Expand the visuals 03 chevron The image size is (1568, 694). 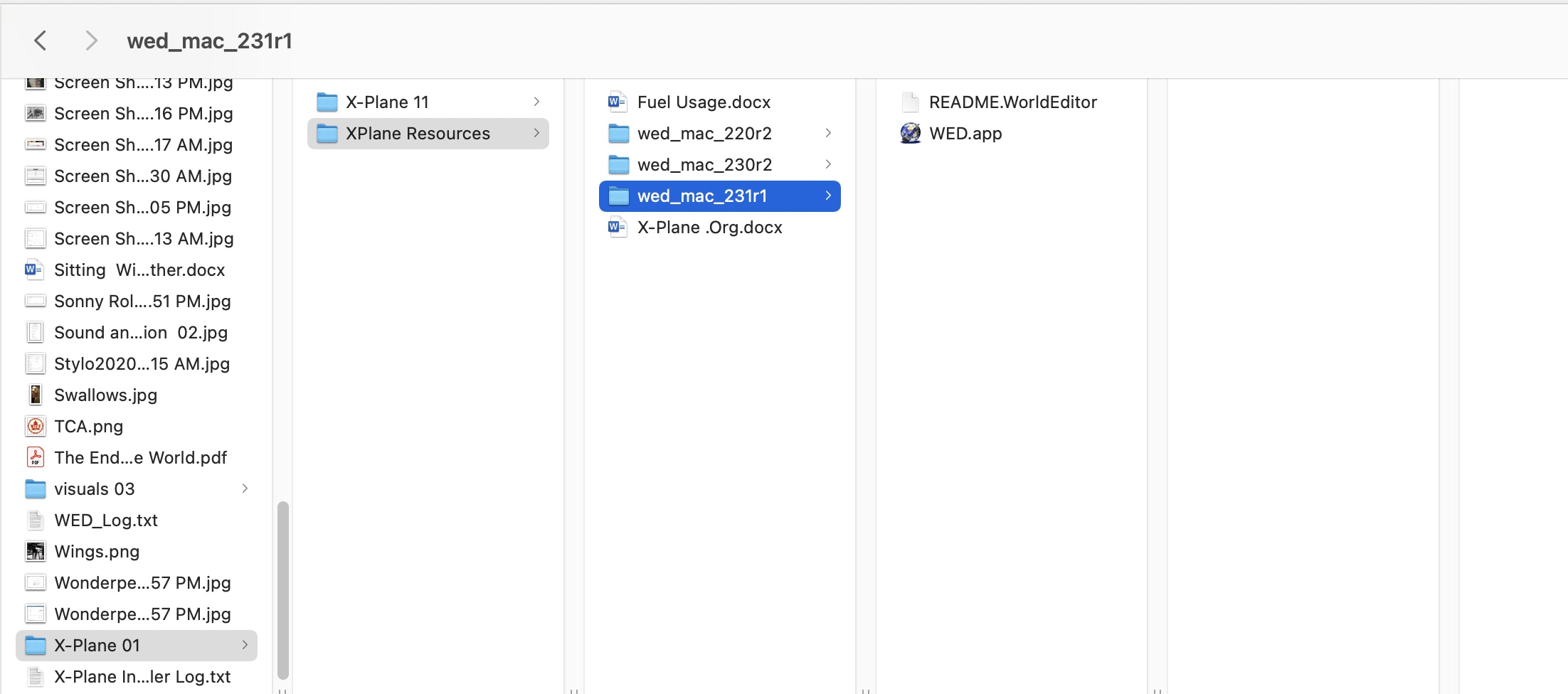[x=245, y=489]
